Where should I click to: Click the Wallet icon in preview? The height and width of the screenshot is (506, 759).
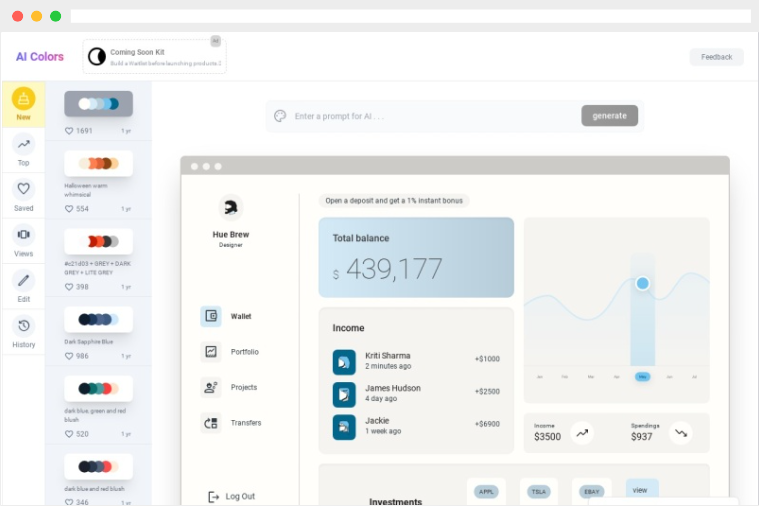[x=211, y=316]
